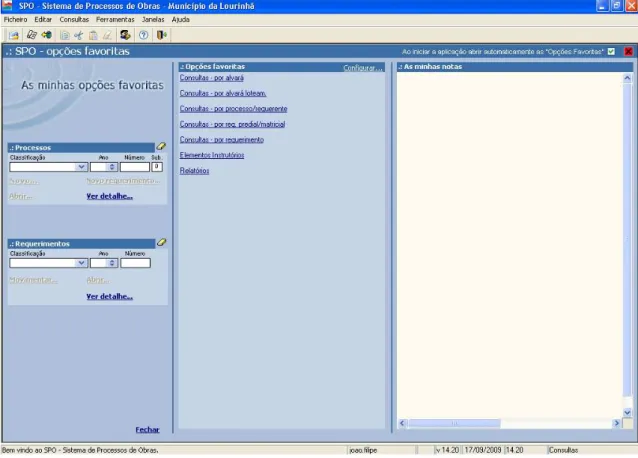Open the Processos Classificação dropdown
This screenshot has height=458, width=638.
point(81,167)
